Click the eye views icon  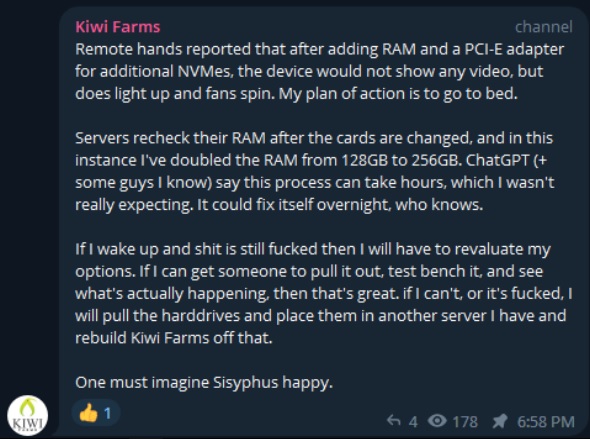click(437, 421)
